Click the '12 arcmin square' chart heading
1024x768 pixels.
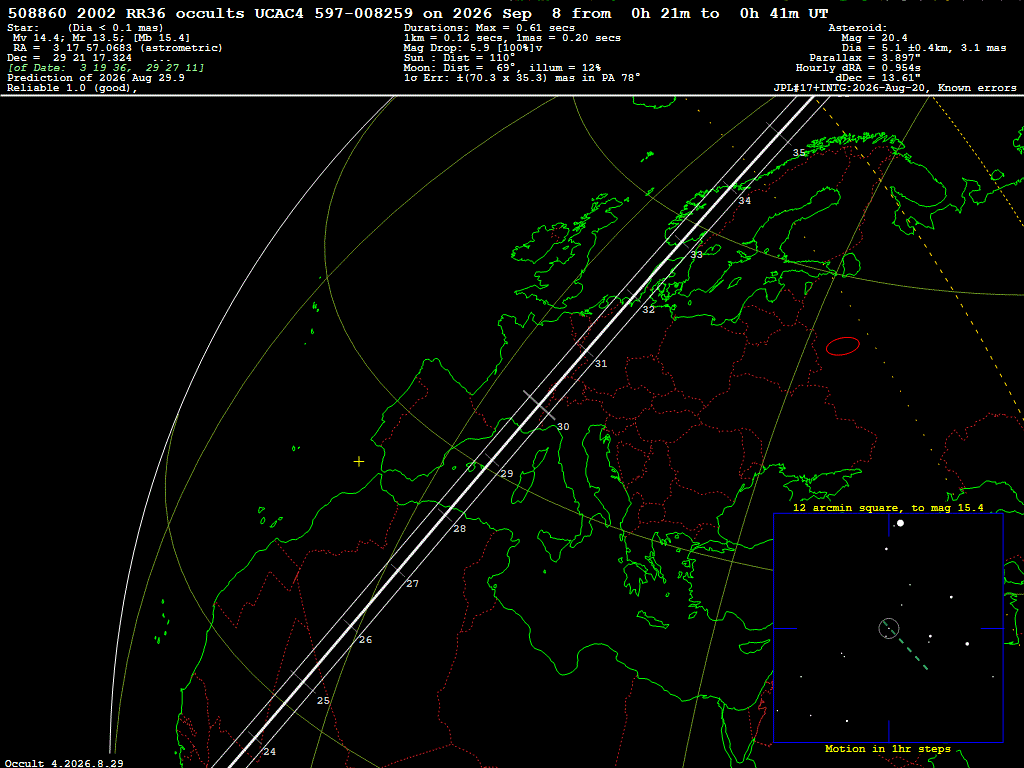[888, 508]
